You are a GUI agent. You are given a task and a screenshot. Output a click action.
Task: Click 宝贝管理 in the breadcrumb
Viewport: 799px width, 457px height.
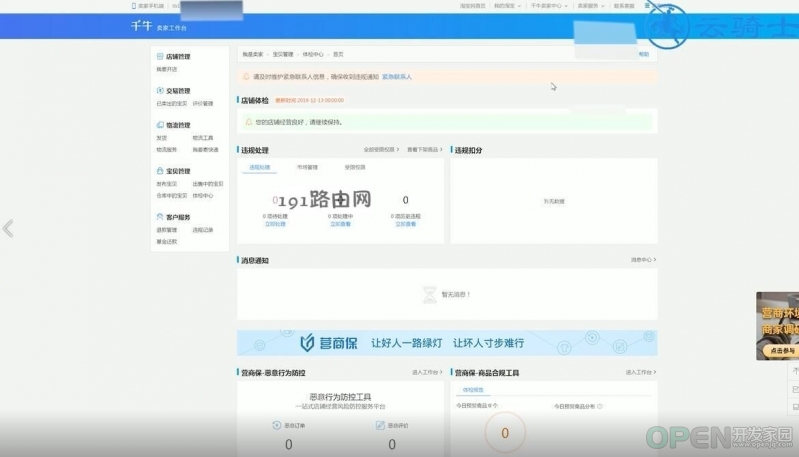click(283, 55)
